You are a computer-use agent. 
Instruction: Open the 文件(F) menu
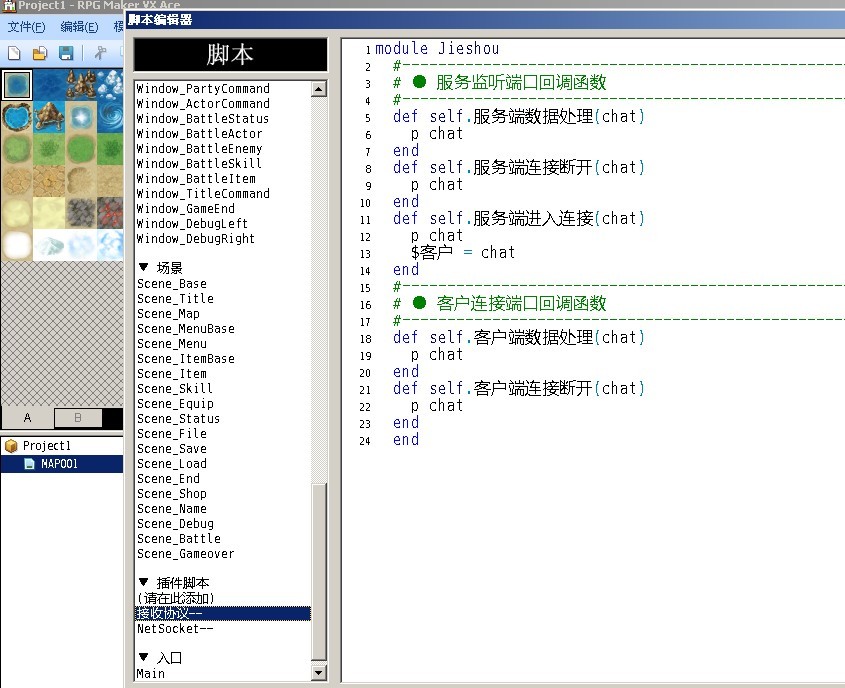(26, 26)
